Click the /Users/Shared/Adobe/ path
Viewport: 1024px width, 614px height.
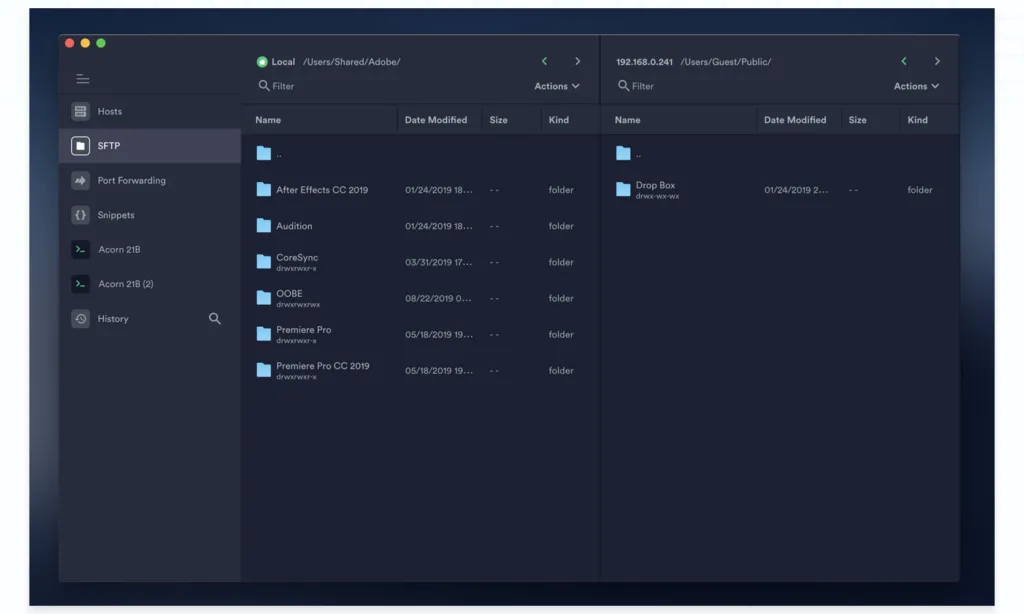[x=351, y=62]
